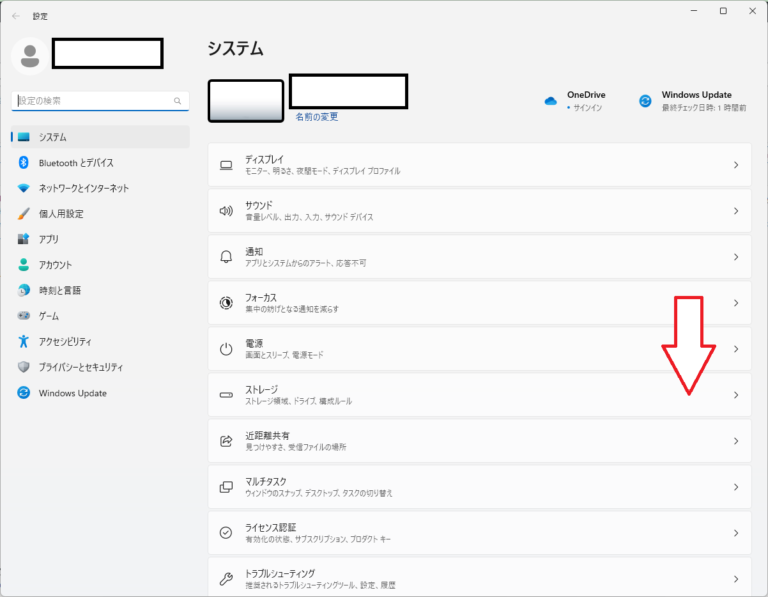
Task: Open 時刻と言語 in the sidebar
Action: coord(60,290)
